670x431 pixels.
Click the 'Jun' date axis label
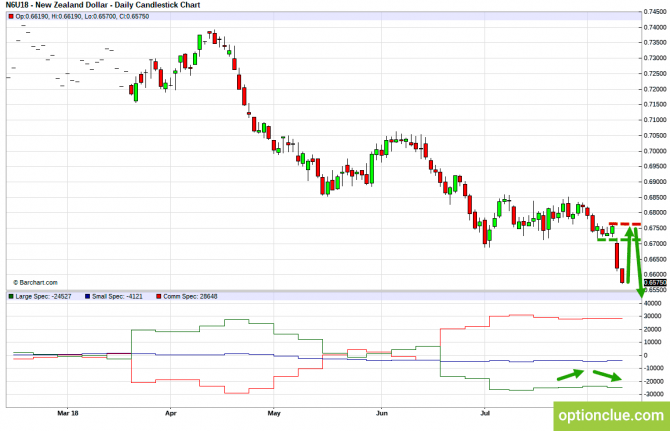pos(382,413)
